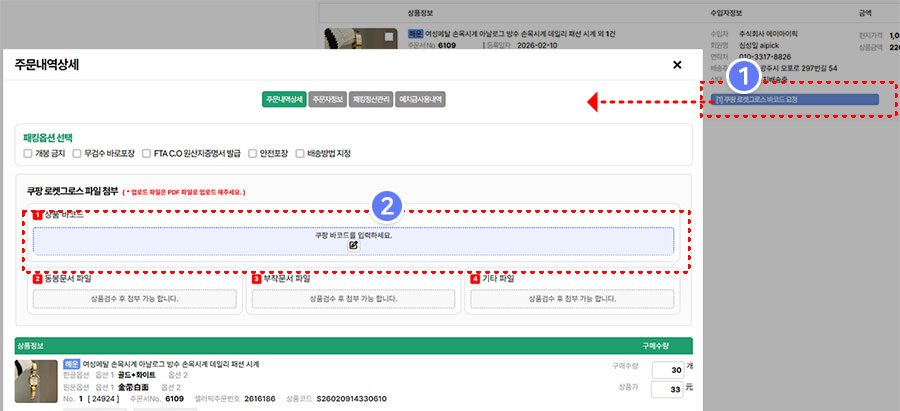Check the 무검수 바로포장 option

[85, 153]
